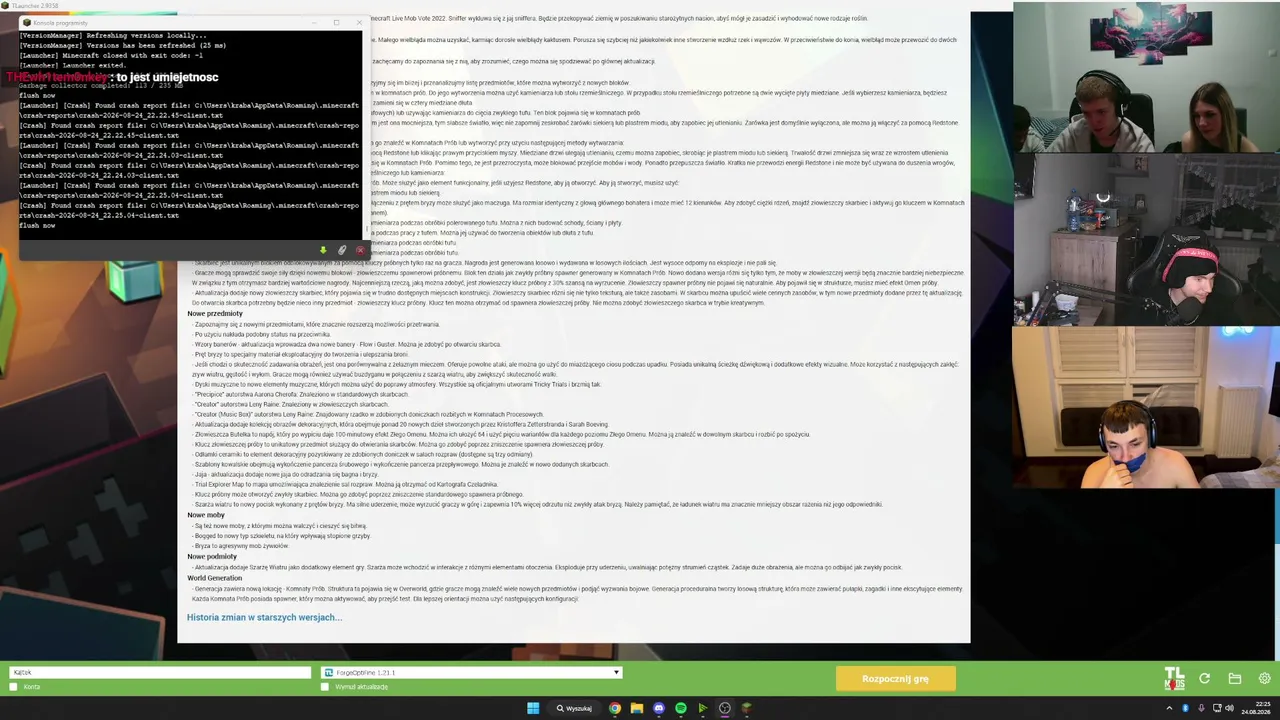This screenshot has height=720, width=1280.
Task: Open the network tray icon
Action: tap(1215, 708)
